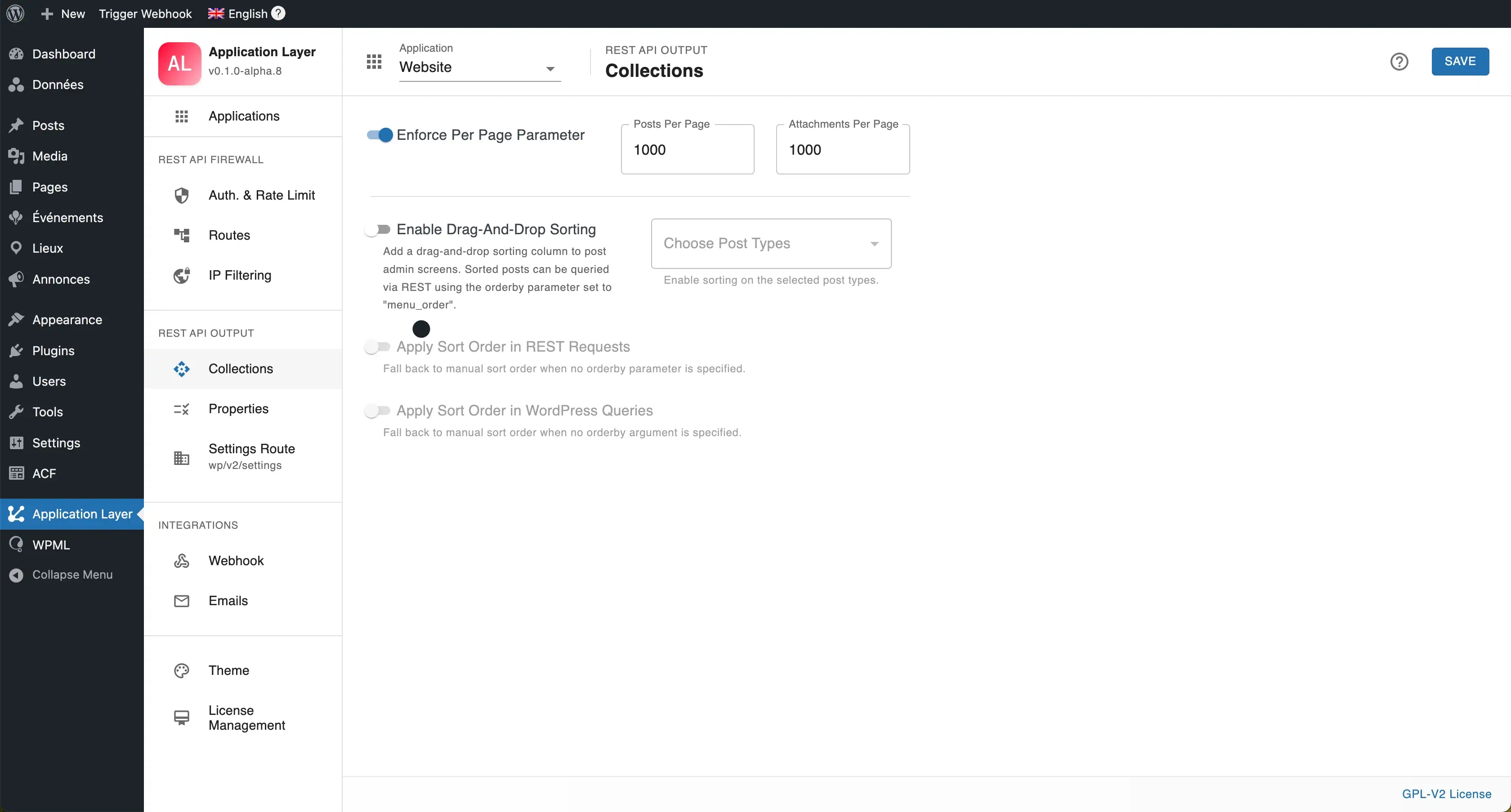Click the Emails envelope icon
Viewport: 1511px width, 812px height.
pyautogui.click(x=181, y=601)
